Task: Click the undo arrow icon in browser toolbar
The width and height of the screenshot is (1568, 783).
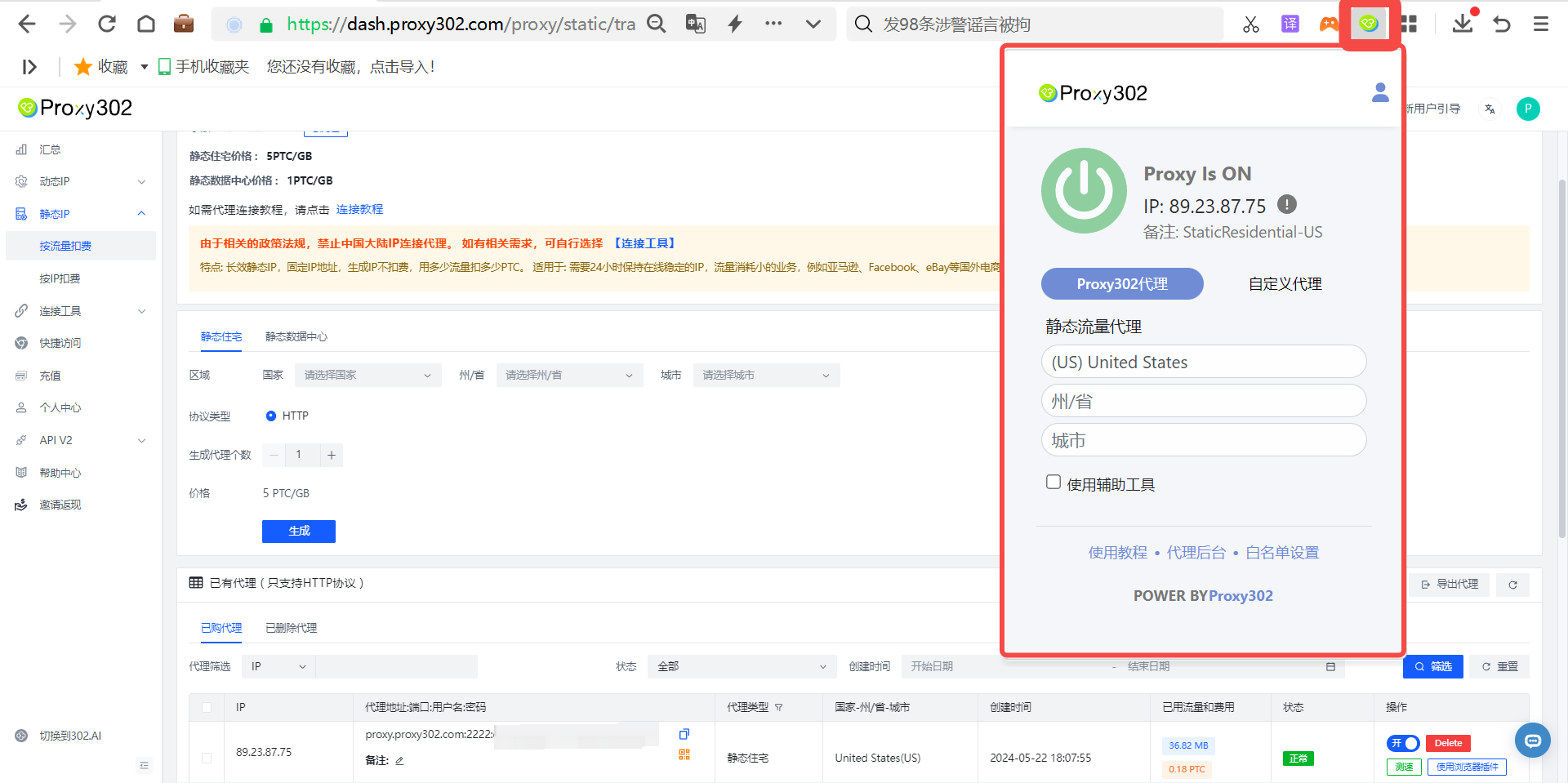Action: pos(1502,24)
